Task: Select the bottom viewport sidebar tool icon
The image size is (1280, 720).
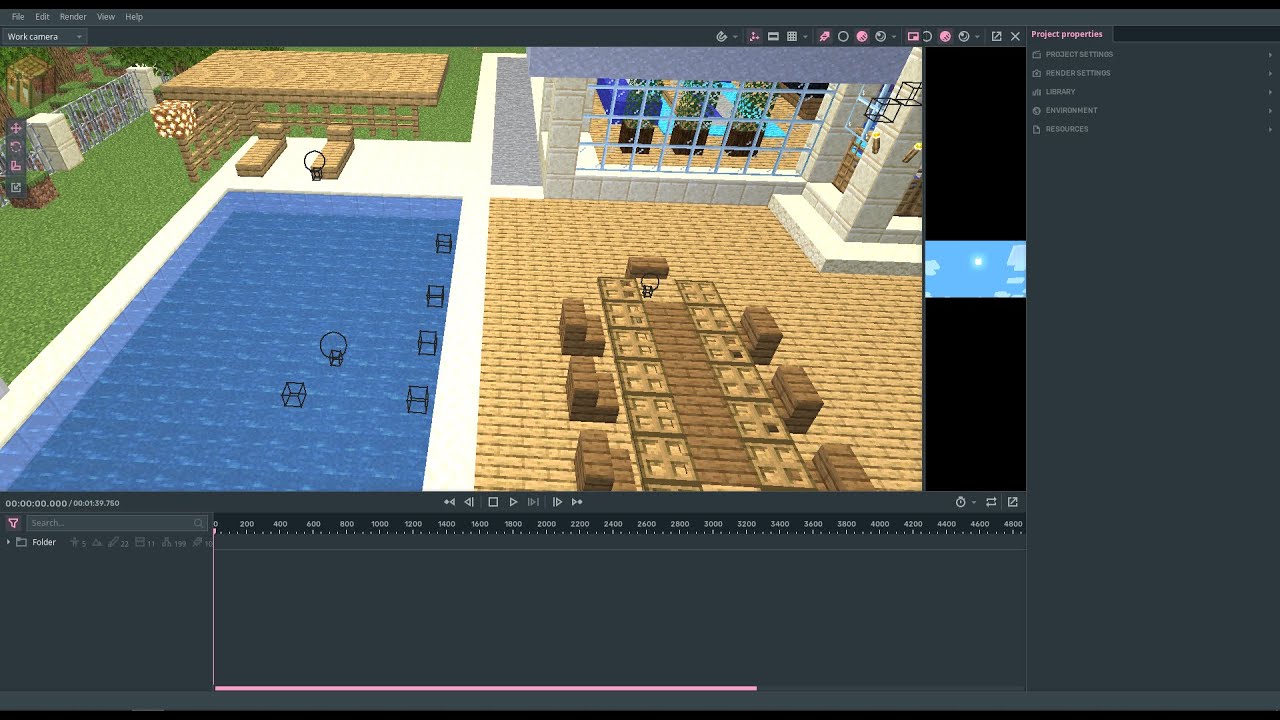Action: click(16, 187)
